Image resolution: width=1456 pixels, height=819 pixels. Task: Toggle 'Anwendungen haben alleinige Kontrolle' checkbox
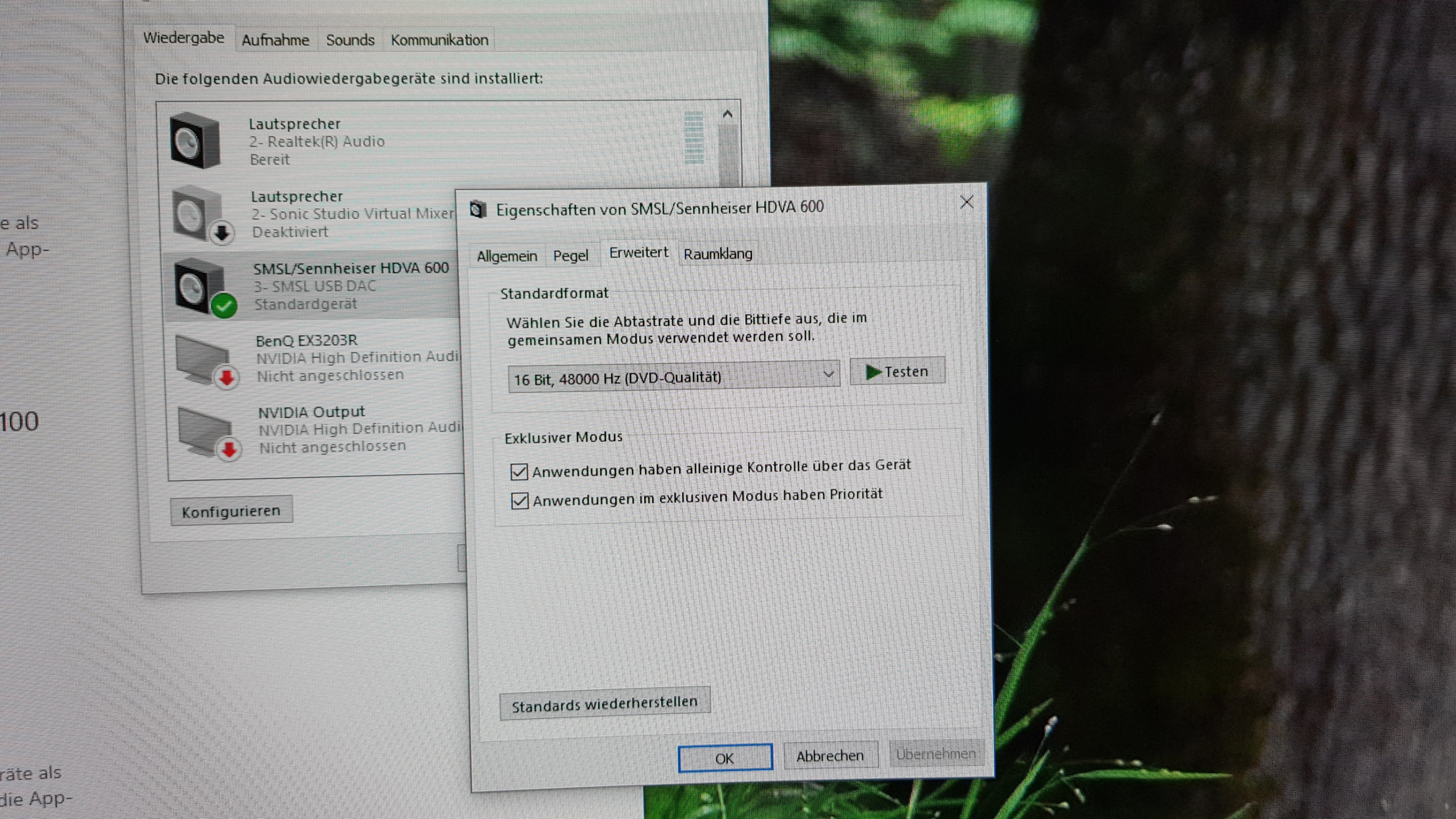pyautogui.click(x=519, y=471)
